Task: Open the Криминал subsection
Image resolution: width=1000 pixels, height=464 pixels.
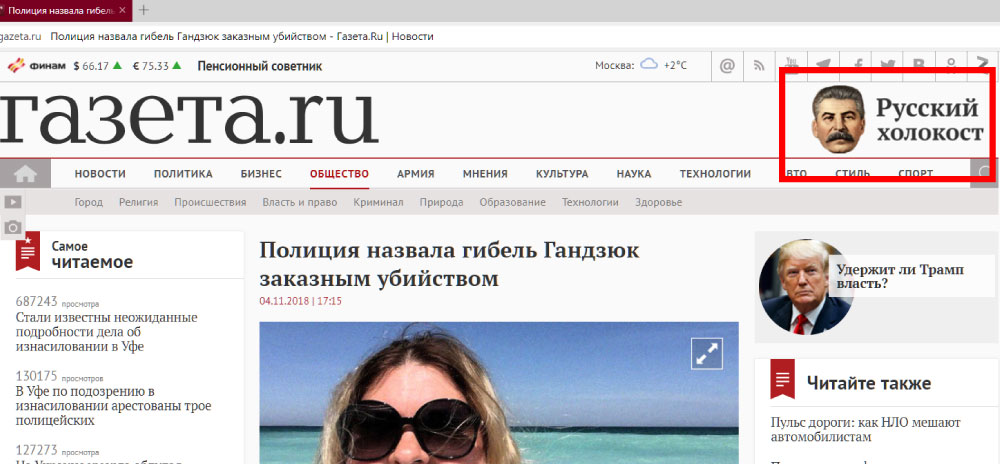Action: pos(379,202)
